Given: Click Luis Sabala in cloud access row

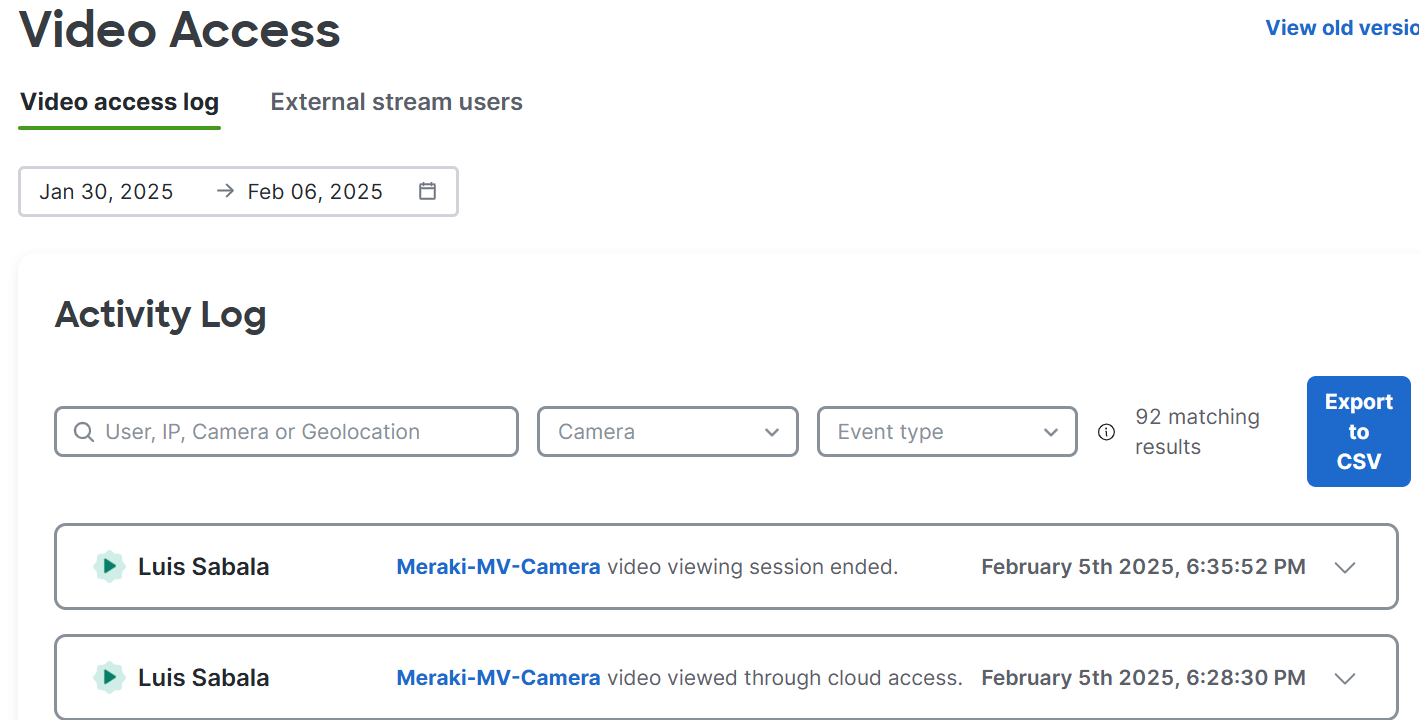Looking at the screenshot, I should tap(203, 677).
